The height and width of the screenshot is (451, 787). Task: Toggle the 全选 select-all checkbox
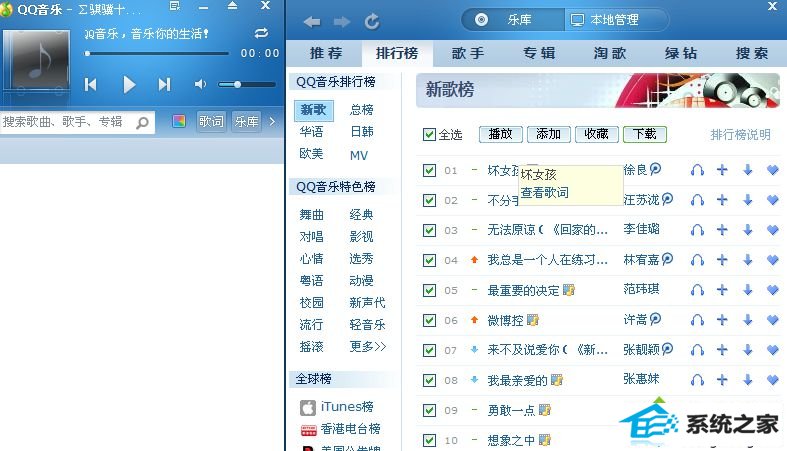point(429,134)
